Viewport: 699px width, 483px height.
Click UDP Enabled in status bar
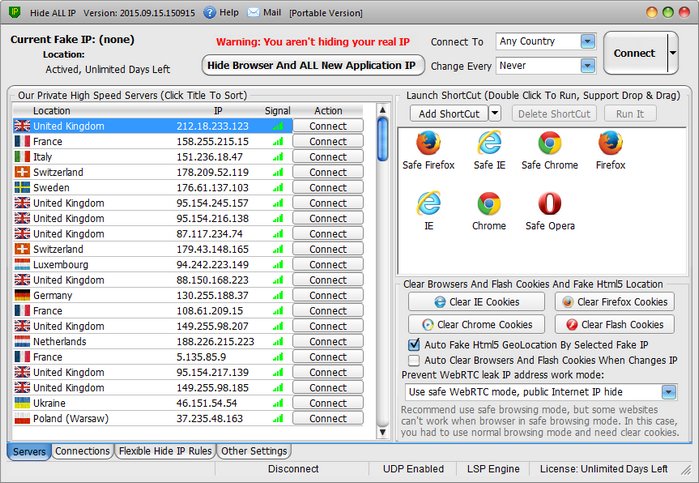[413, 469]
